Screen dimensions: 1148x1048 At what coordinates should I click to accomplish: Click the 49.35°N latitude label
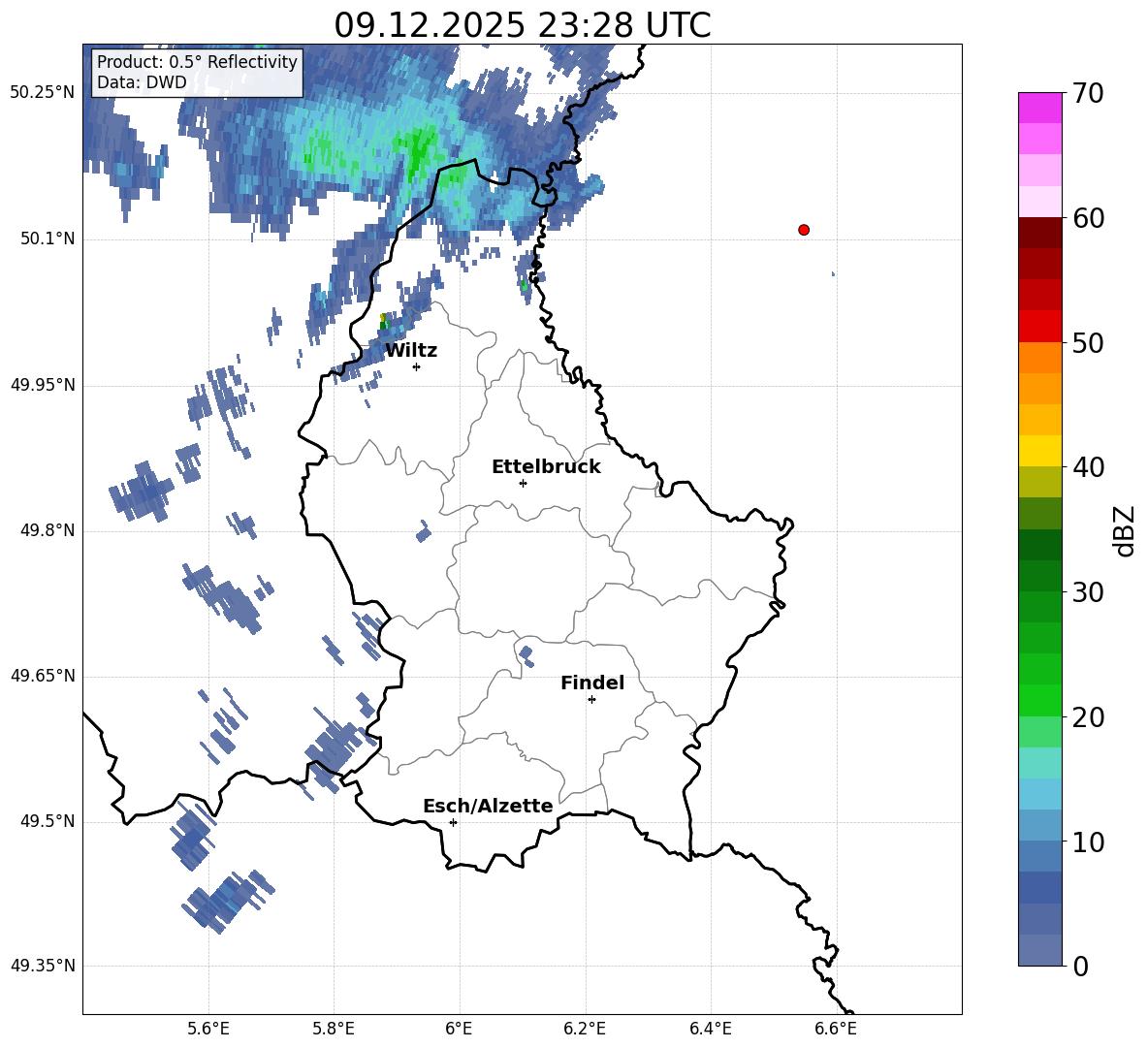[x=43, y=966]
